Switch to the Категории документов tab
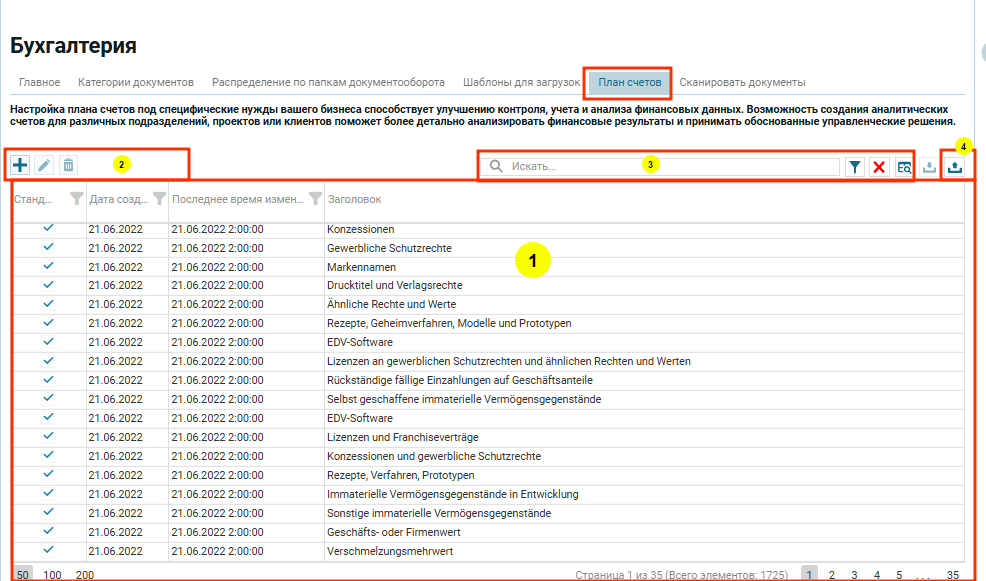The width and height of the screenshot is (986, 581). click(135, 82)
